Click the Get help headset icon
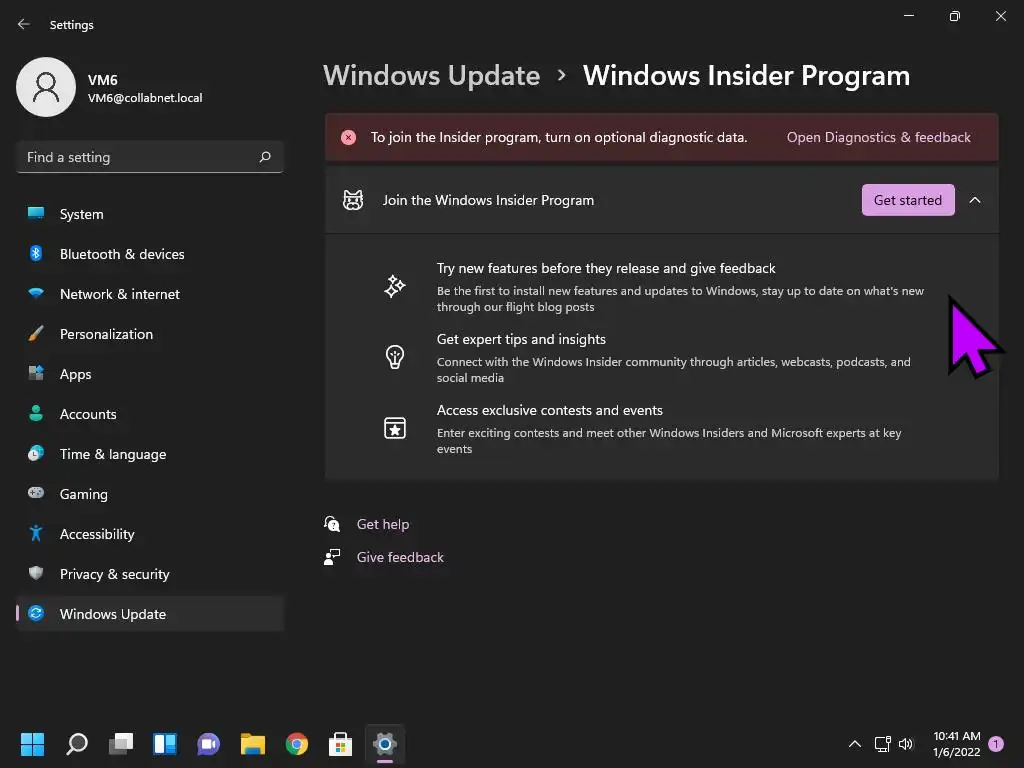The image size is (1024, 768). click(332, 524)
